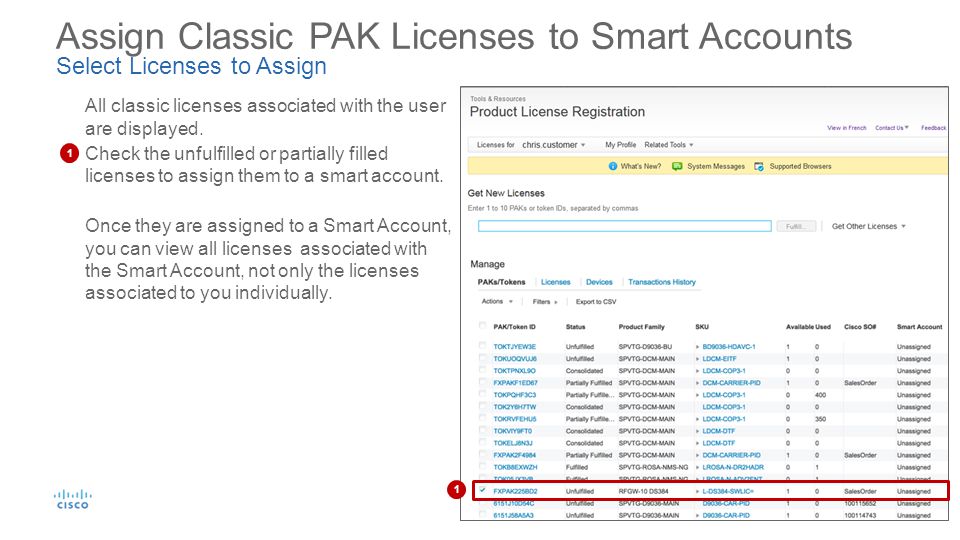Expand the L-DS384-SWLIC= SKU arrow
The image size is (960, 540).
(697, 492)
